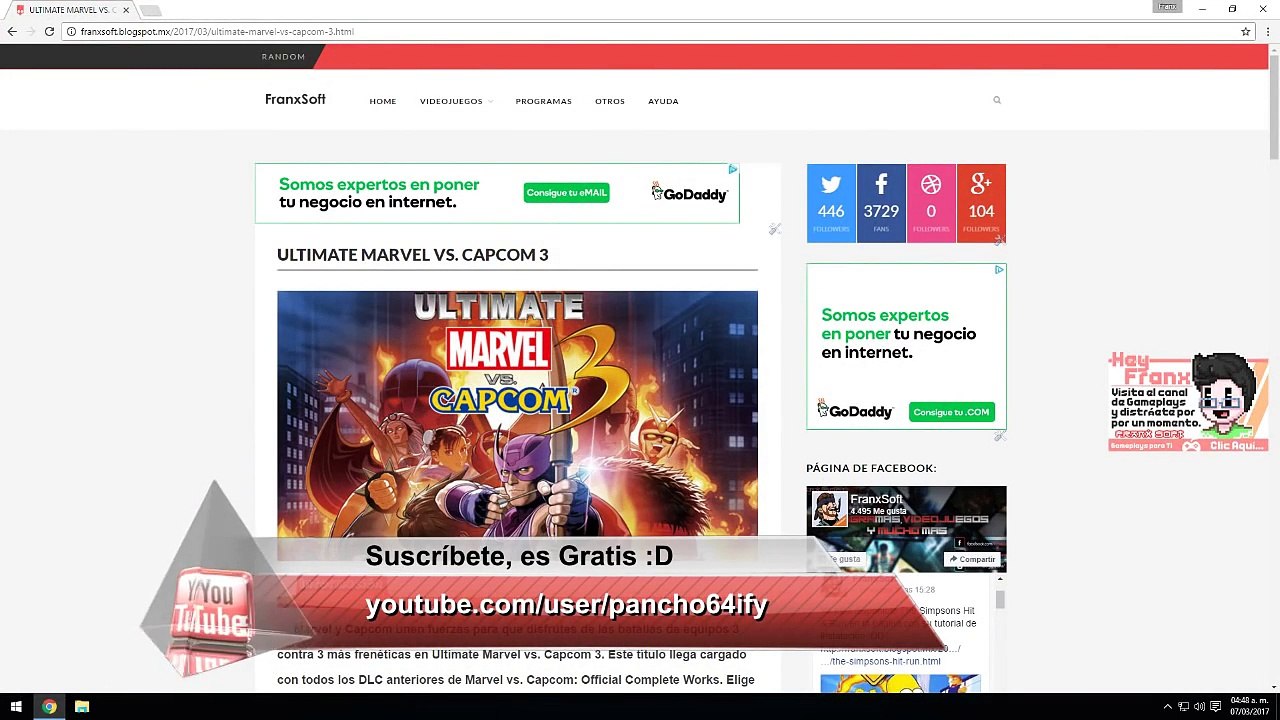
Task: Click the GoDaddy logo in the top banner
Action: [x=689, y=193]
